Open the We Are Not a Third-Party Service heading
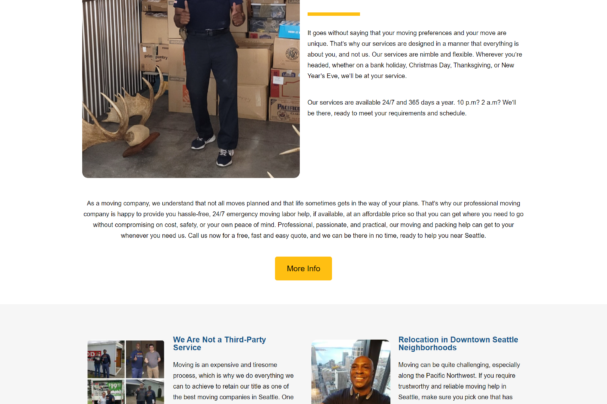 [219, 343]
